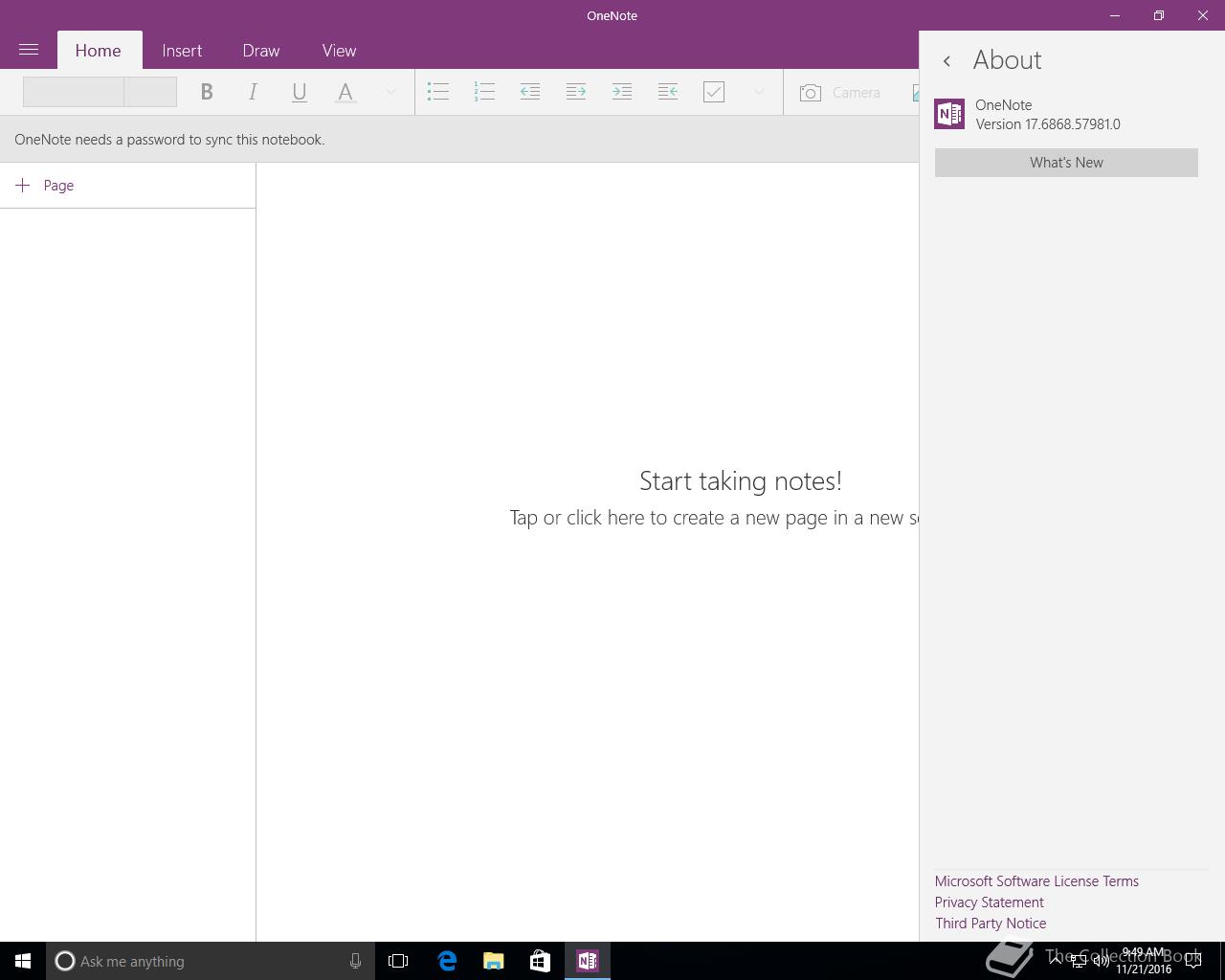Click the right-arrow paragraph direction icon
The height and width of the screenshot is (980, 1225).
tap(576, 92)
